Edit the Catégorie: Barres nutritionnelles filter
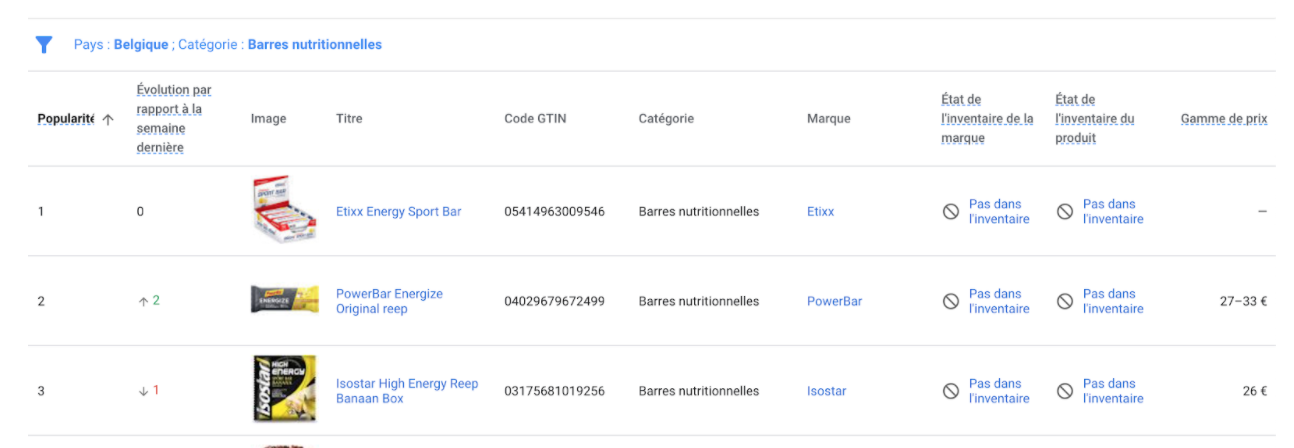Screen dimensions: 1294x448 (x=314, y=45)
